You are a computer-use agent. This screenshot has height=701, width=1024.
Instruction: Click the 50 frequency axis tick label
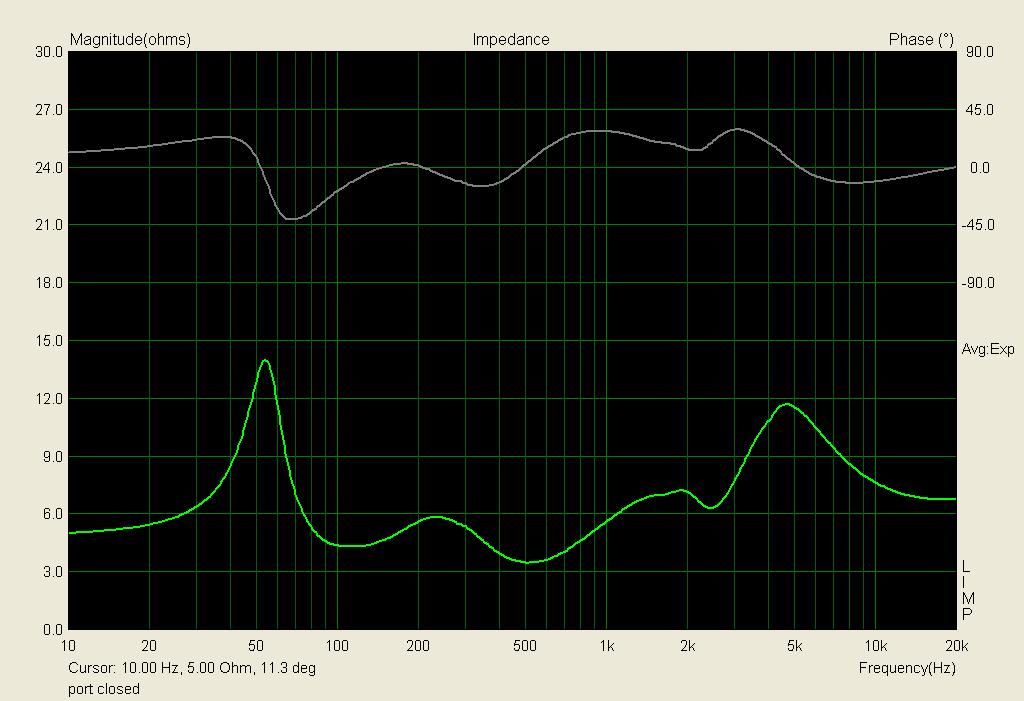click(x=256, y=646)
